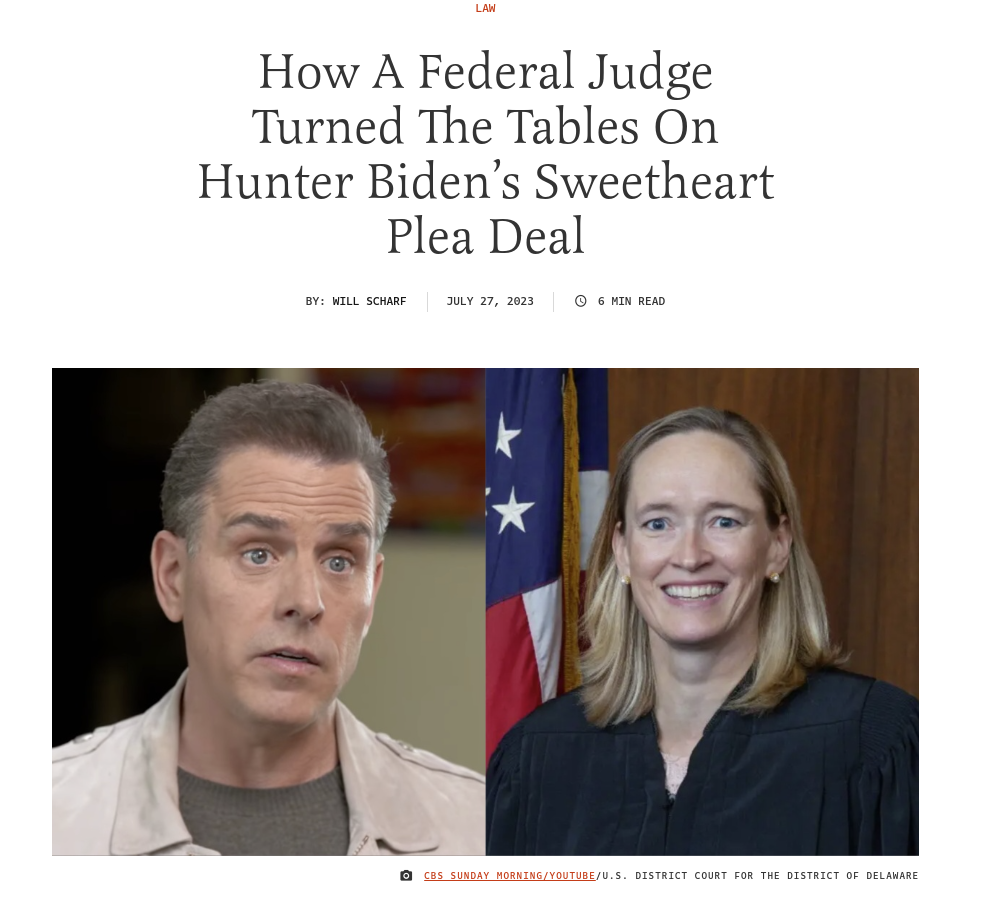Select the left photo of man in beige jacket
The width and height of the screenshot is (990, 924).
tap(268, 611)
